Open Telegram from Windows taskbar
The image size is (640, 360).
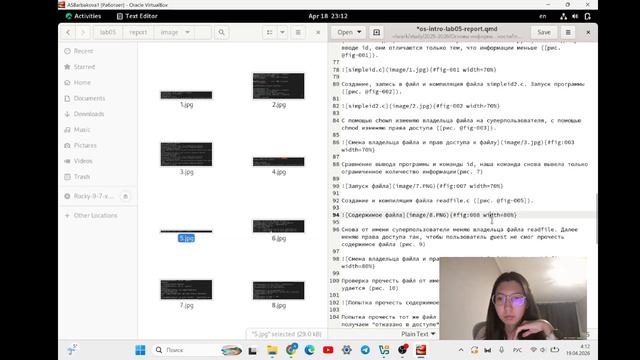coord(365,350)
